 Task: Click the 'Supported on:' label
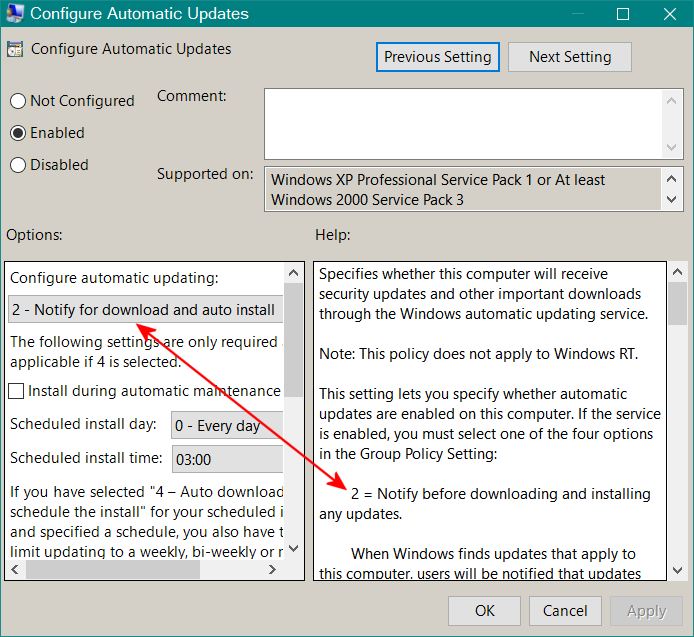pyautogui.click(x=205, y=174)
